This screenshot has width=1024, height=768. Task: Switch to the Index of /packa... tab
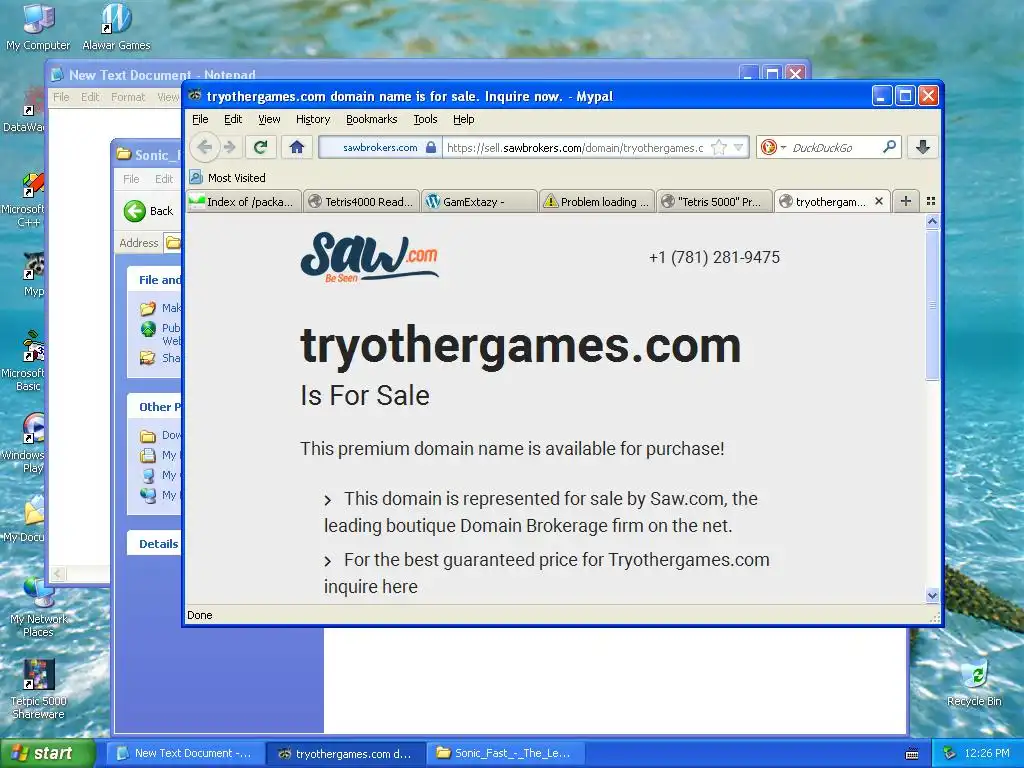click(244, 202)
